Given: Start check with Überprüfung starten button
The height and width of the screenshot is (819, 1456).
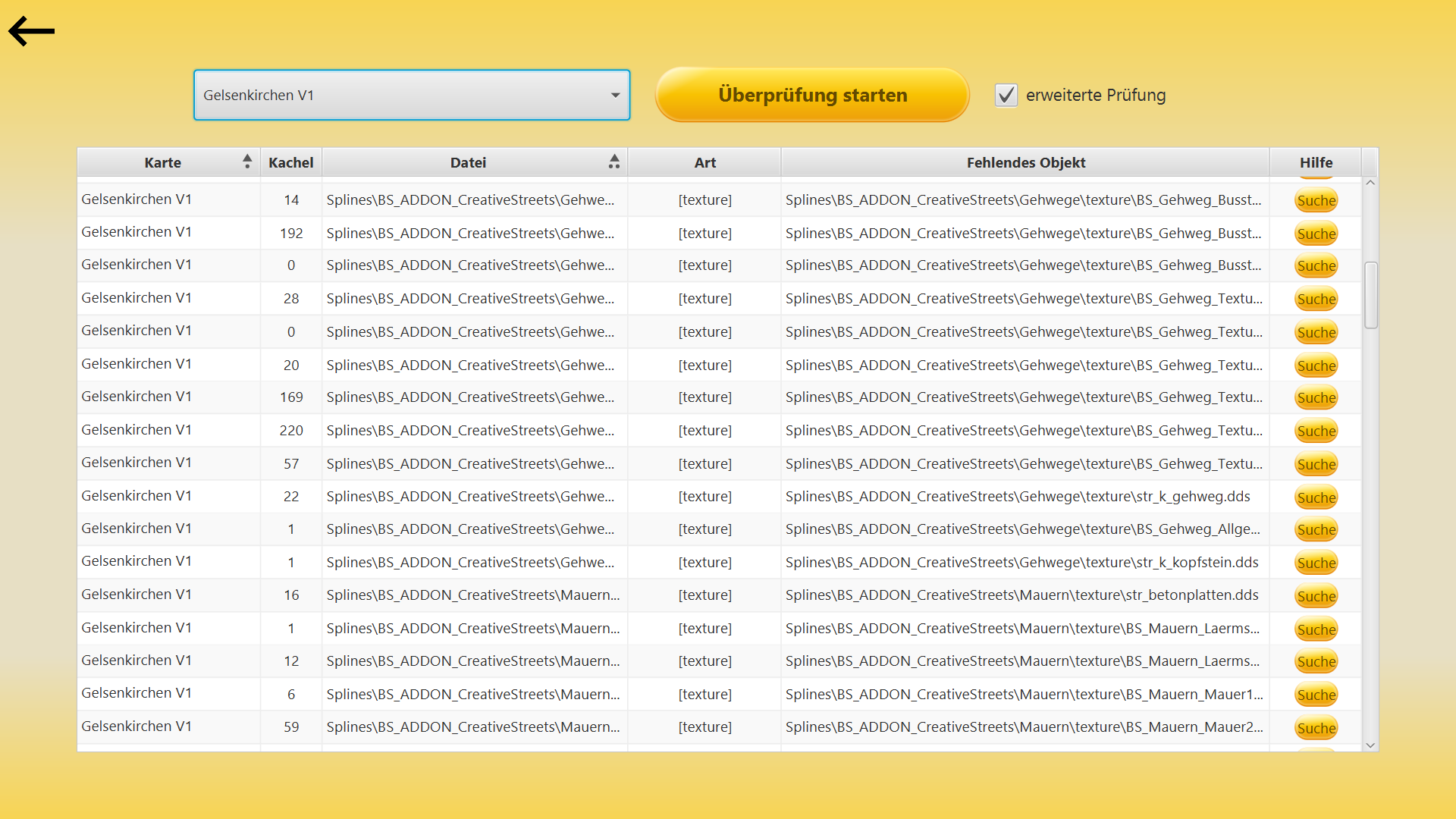Looking at the screenshot, I should tap(812, 96).
